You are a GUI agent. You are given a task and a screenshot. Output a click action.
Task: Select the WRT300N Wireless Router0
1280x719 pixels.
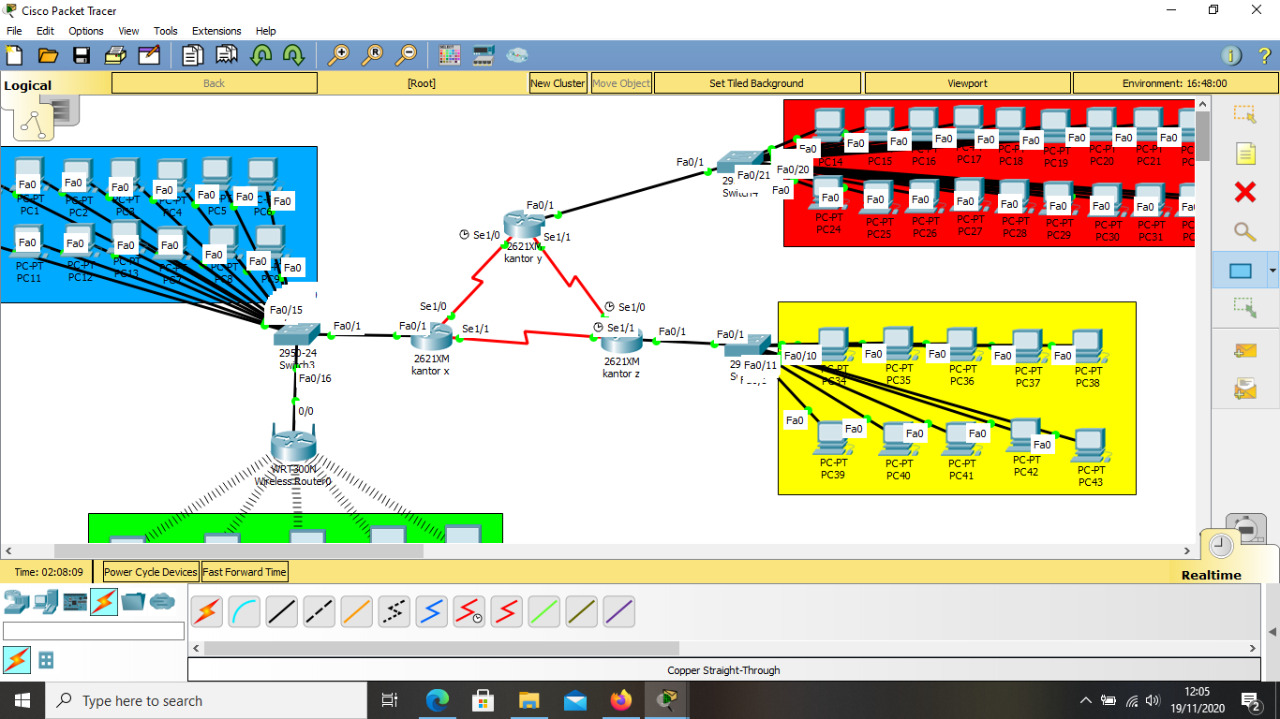[x=293, y=445]
